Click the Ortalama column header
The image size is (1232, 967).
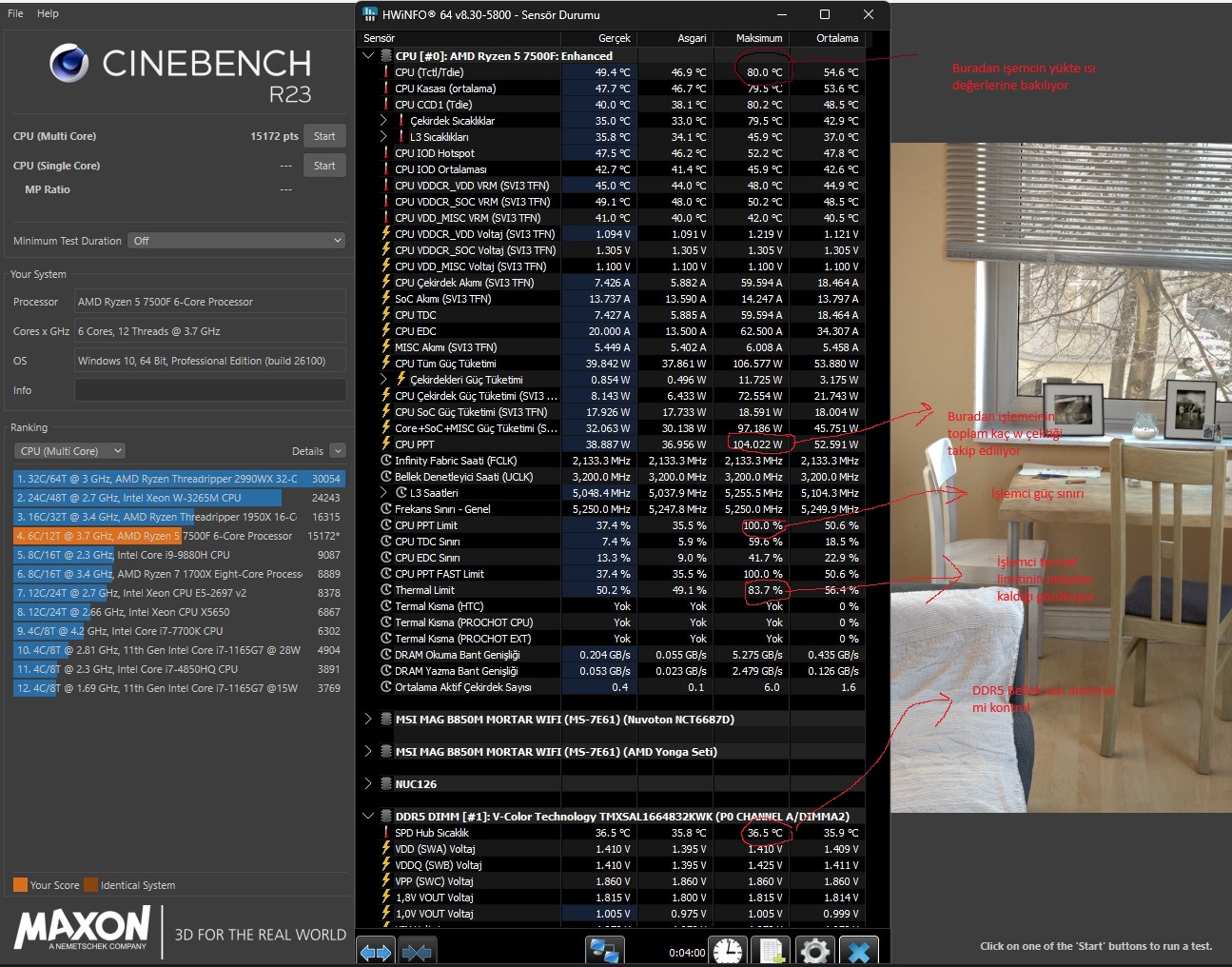coord(827,38)
